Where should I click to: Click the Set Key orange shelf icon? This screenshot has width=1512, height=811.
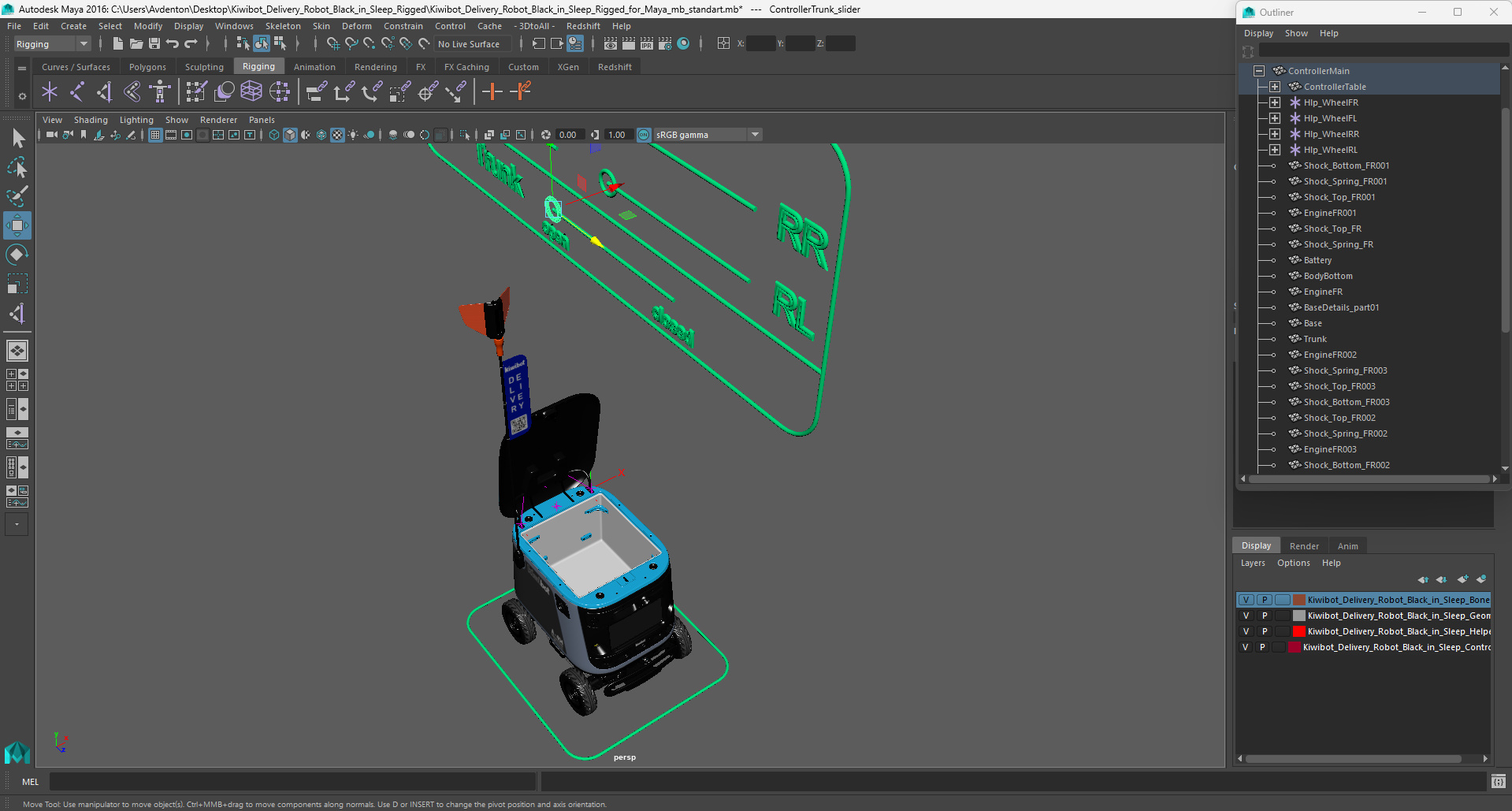click(x=492, y=92)
